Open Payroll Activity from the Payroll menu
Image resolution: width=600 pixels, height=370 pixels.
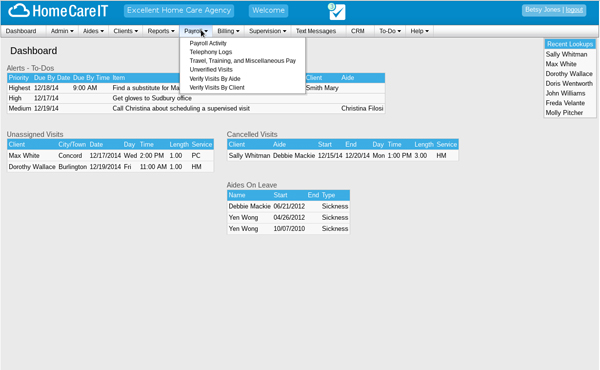click(208, 43)
